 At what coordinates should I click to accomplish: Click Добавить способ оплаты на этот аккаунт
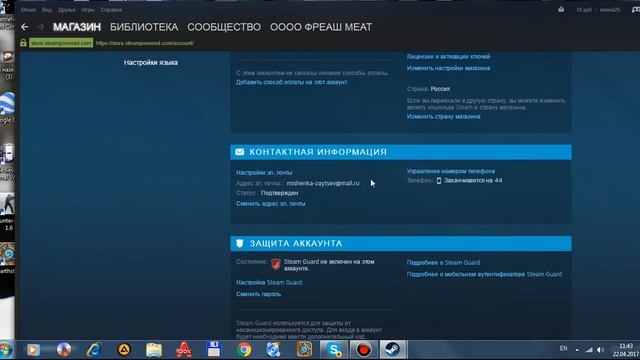(x=291, y=82)
